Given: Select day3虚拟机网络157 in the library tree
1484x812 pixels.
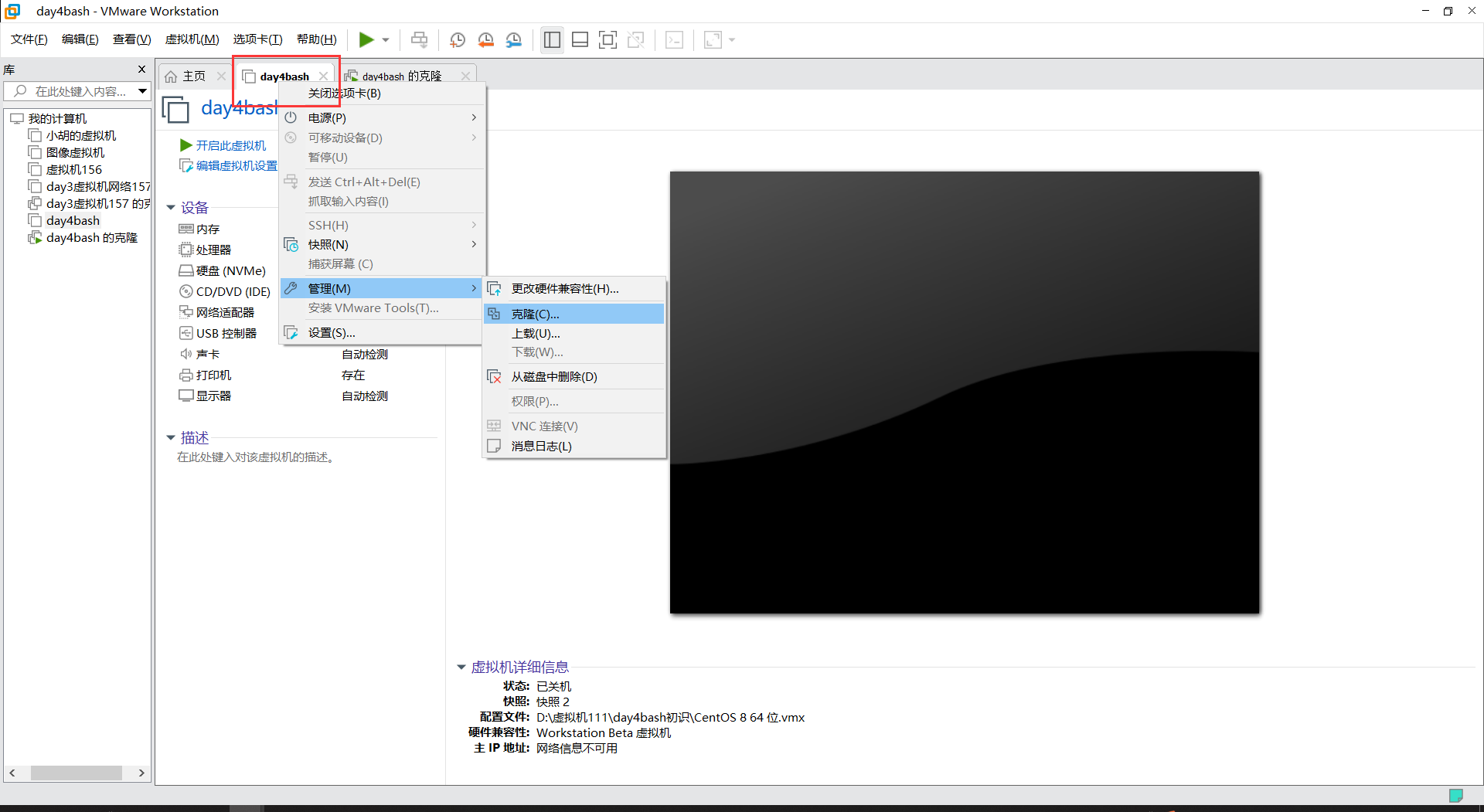Looking at the screenshot, I should point(97,186).
